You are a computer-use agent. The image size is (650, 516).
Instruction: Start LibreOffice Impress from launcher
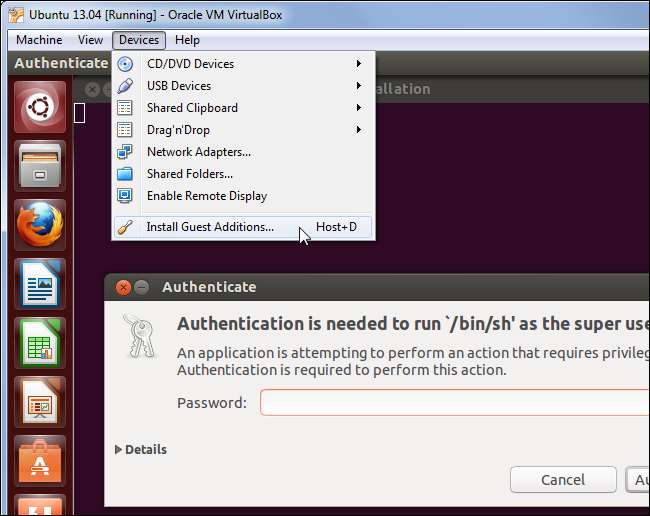40,401
